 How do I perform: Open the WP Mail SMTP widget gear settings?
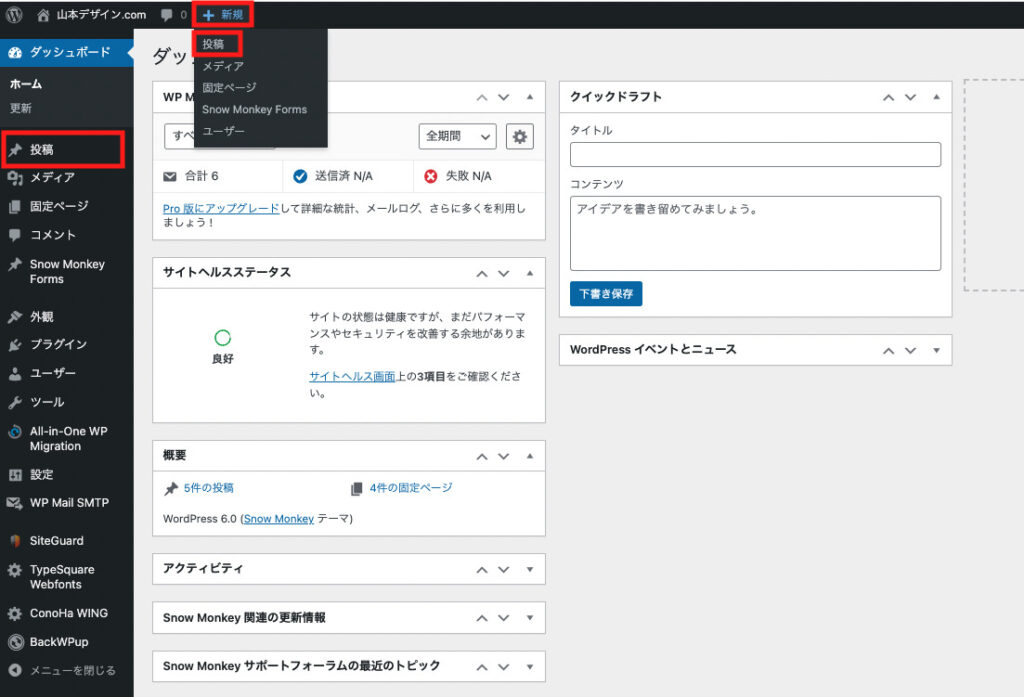point(520,137)
